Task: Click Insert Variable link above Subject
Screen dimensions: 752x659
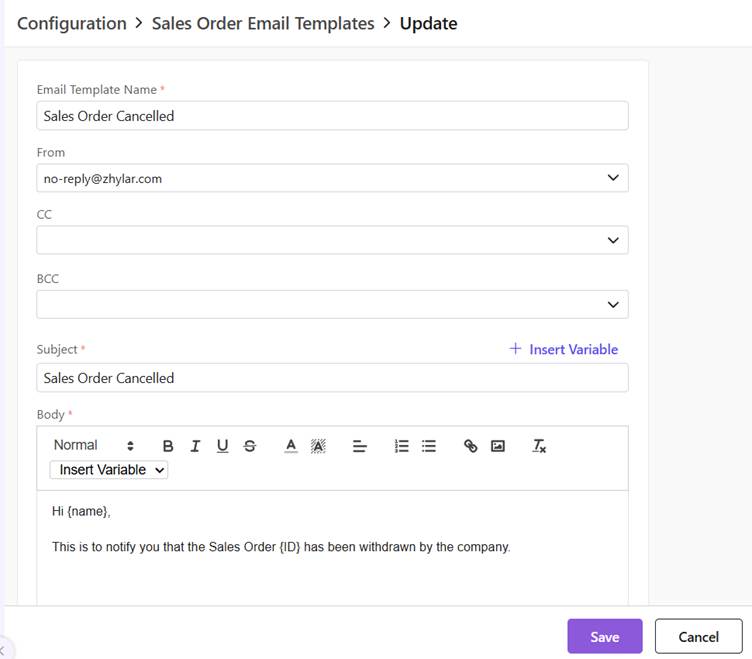Action: click(x=563, y=349)
